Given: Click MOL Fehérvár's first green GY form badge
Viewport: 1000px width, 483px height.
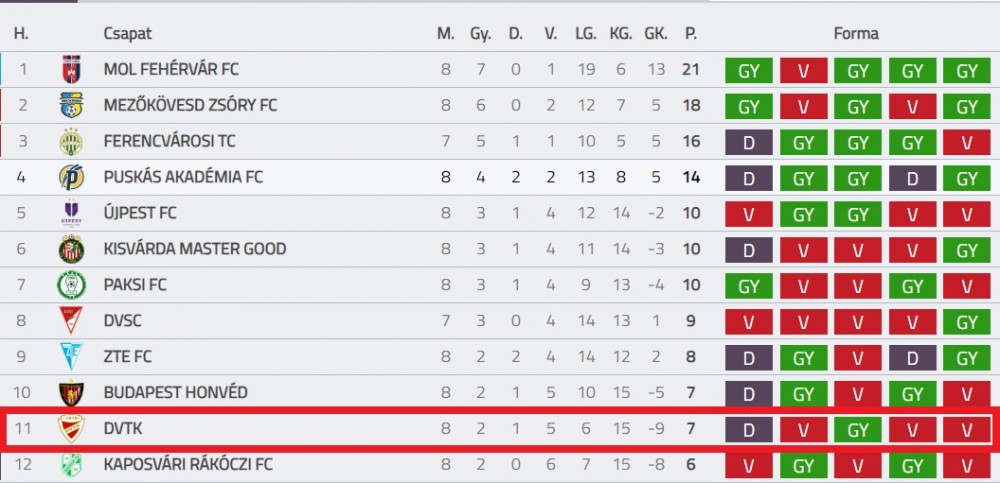Looking at the screenshot, I should (x=749, y=70).
